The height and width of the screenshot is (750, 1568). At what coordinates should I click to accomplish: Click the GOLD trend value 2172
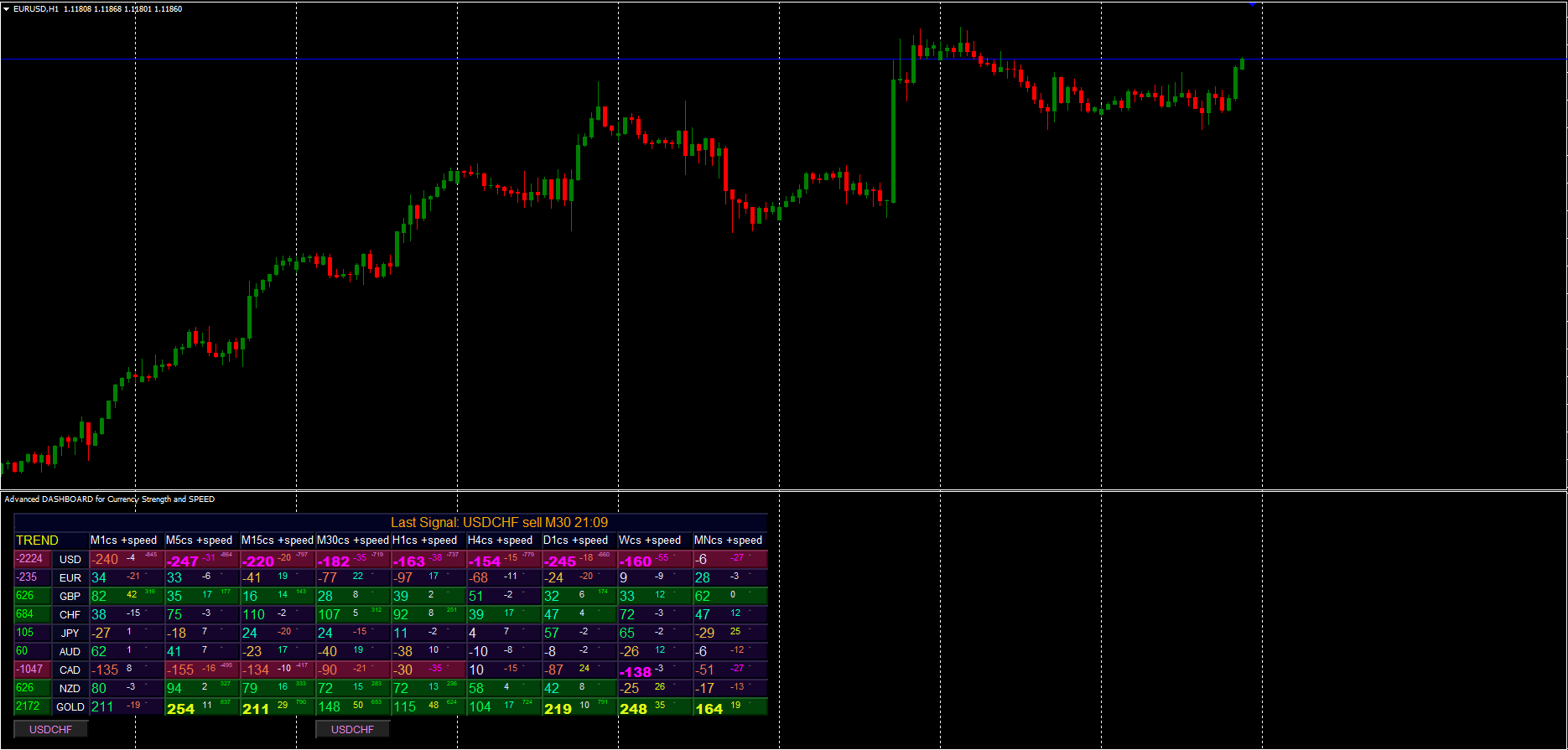pyautogui.click(x=28, y=706)
